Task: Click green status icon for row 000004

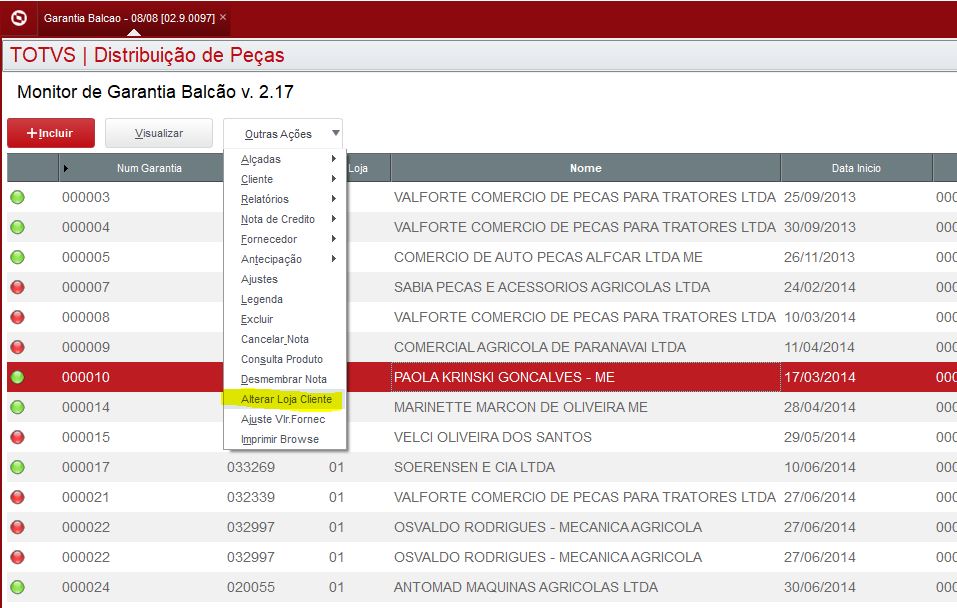Action: [18, 227]
